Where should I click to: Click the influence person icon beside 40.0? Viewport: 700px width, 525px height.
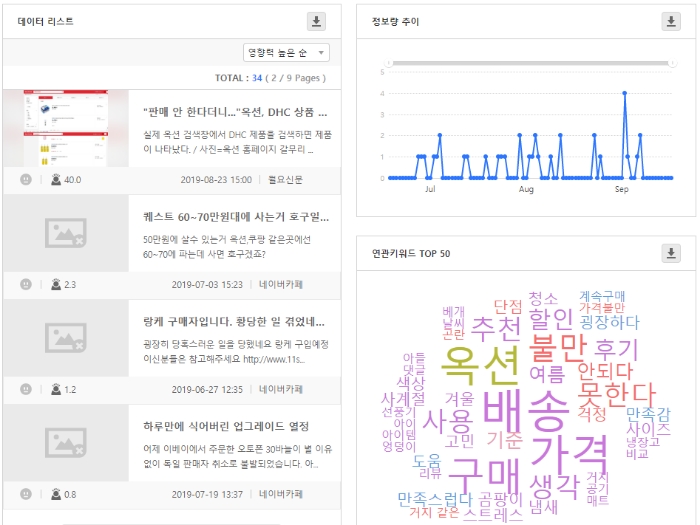click(56, 180)
